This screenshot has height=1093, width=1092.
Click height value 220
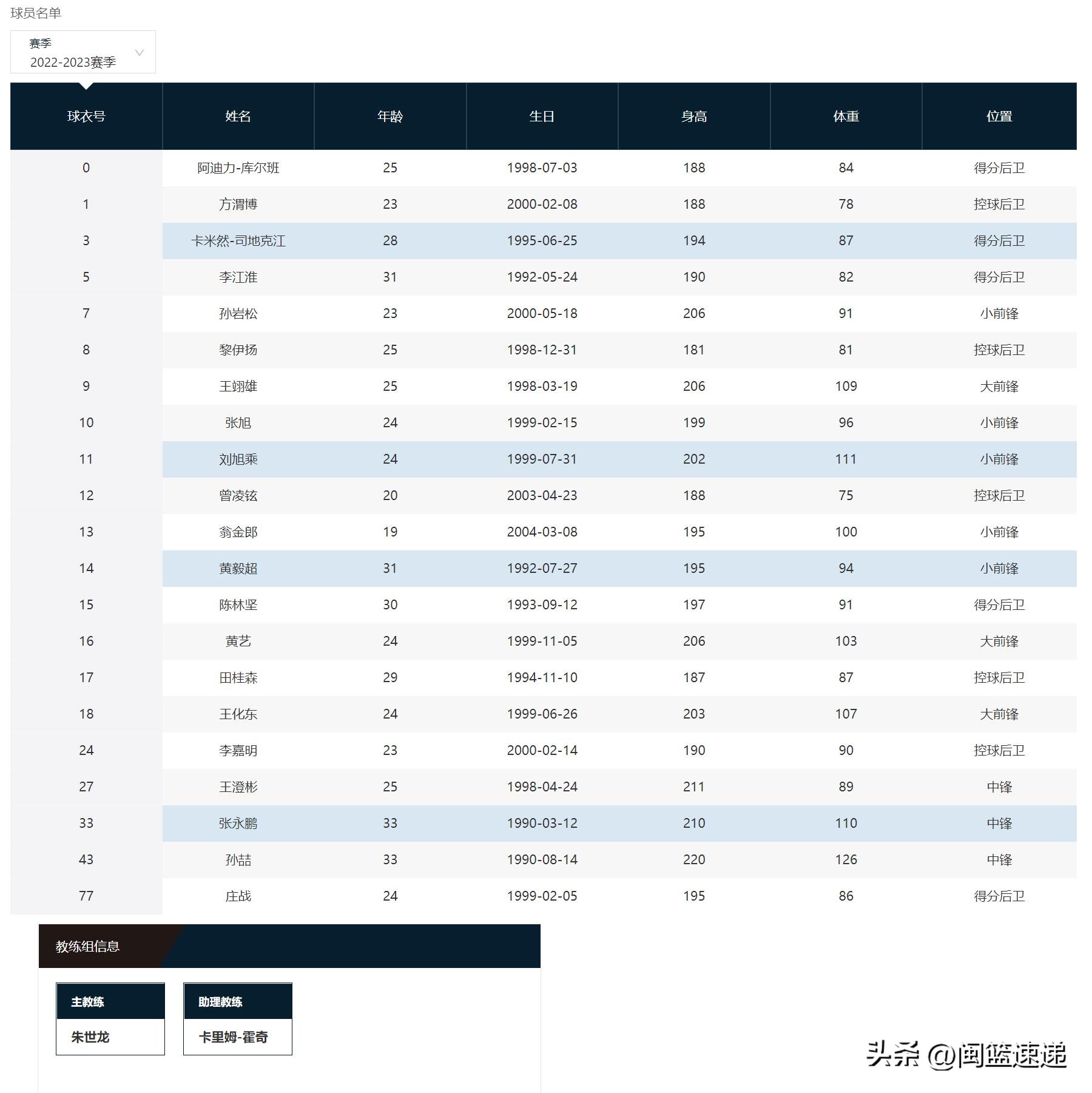click(694, 860)
